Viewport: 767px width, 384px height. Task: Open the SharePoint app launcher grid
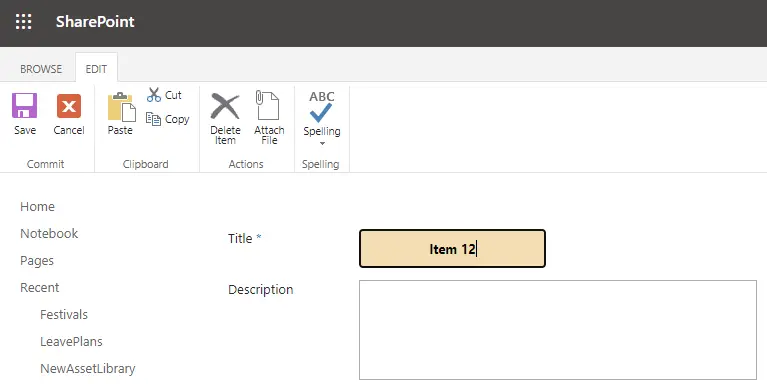[23, 22]
